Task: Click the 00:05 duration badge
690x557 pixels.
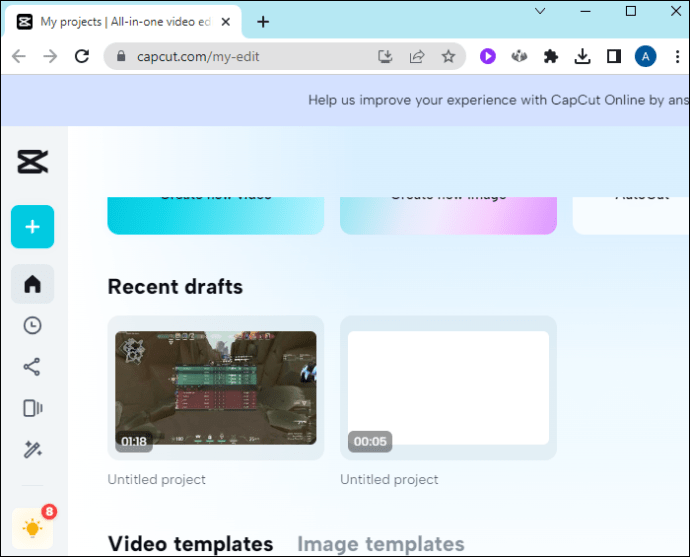Action: 370,441
